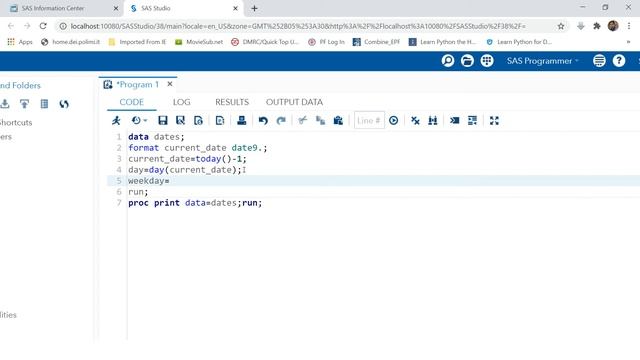Open the SAS Programmer perspective dropdown
This screenshot has width=640, height=360.
543,61
